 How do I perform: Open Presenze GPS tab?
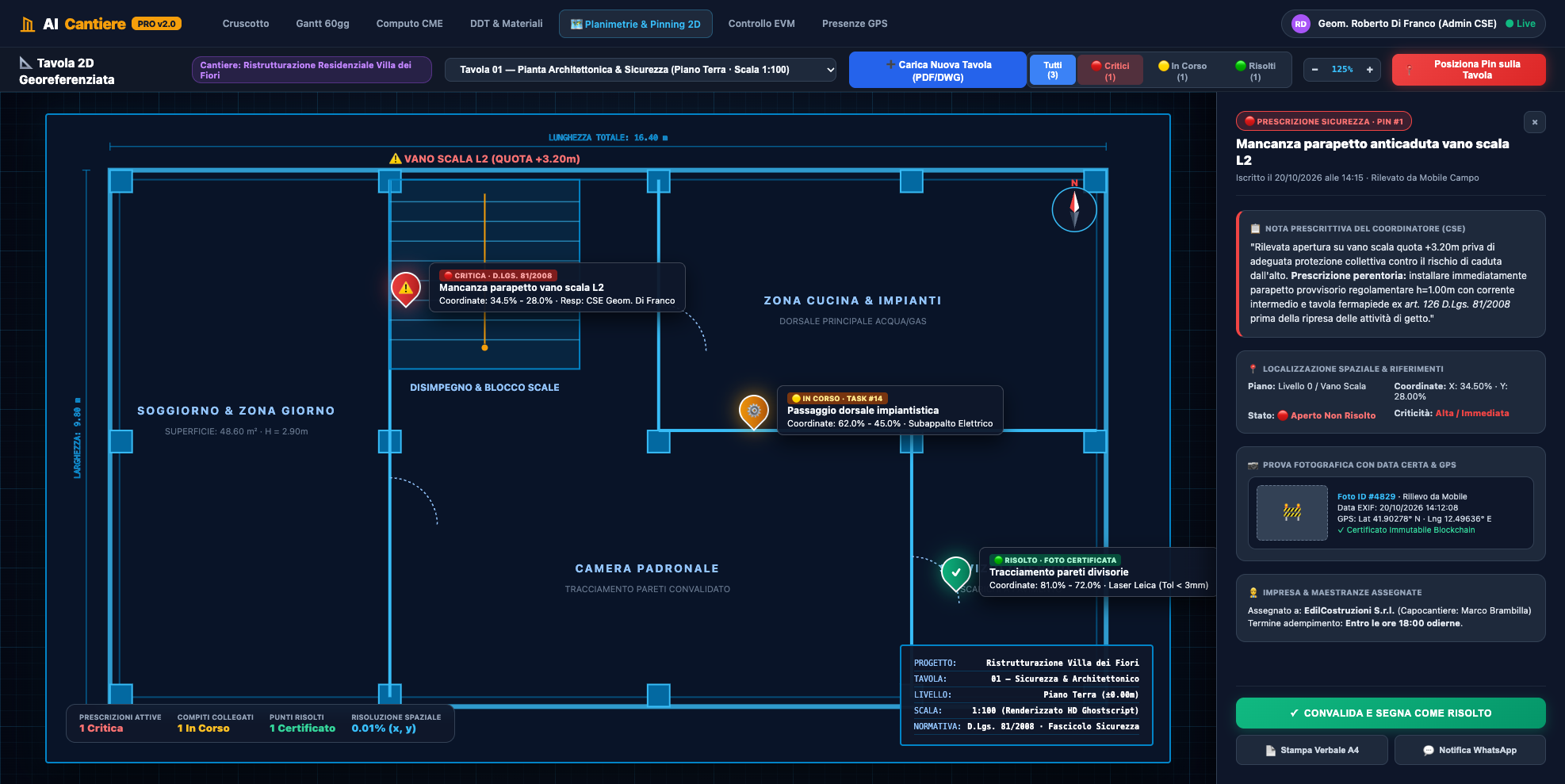click(x=855, y=24)
